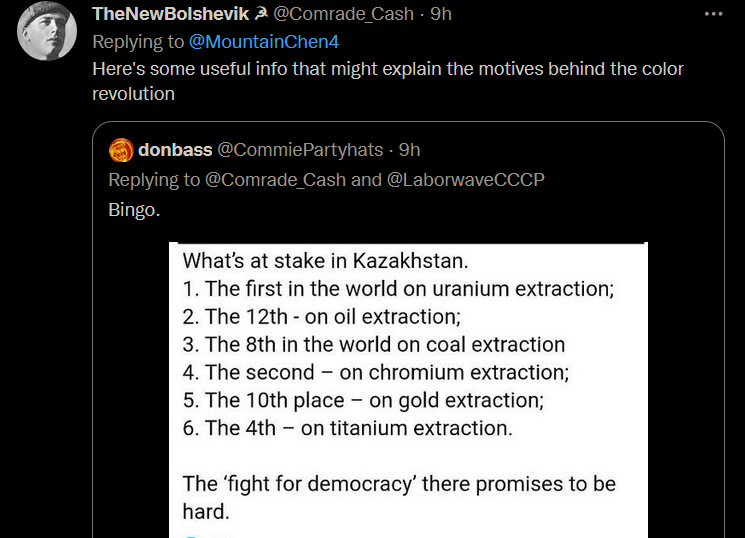Click the "color revolution" tweet text
The height and width of the screenshot is (538, 745).
(133, 94)
